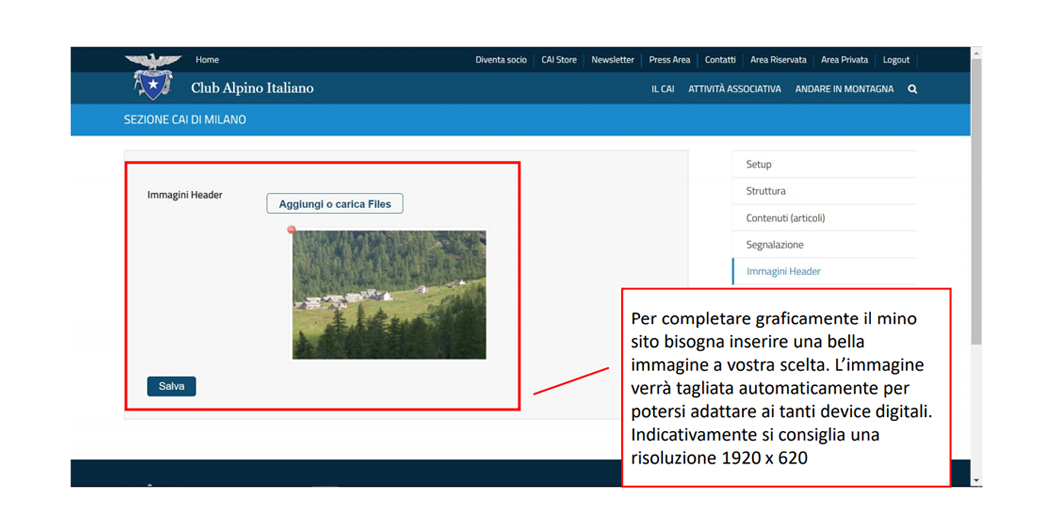Visit the CAI Store link
1042x530 pixels.
point(559,60)
